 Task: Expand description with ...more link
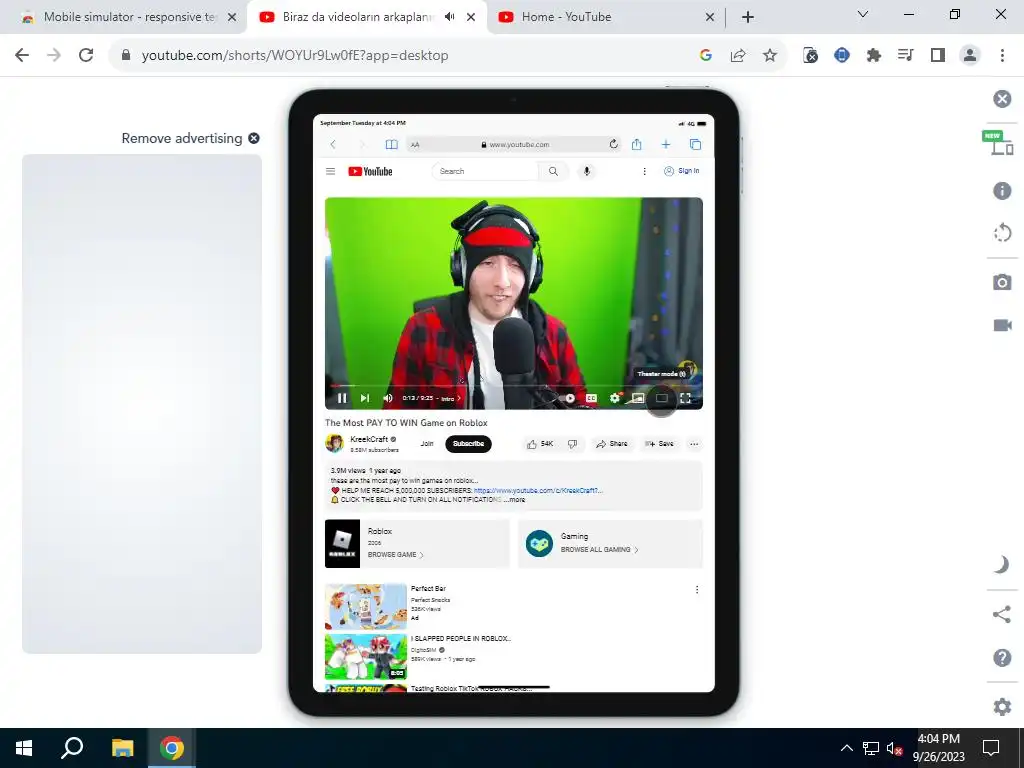click(x=514, y=500)
